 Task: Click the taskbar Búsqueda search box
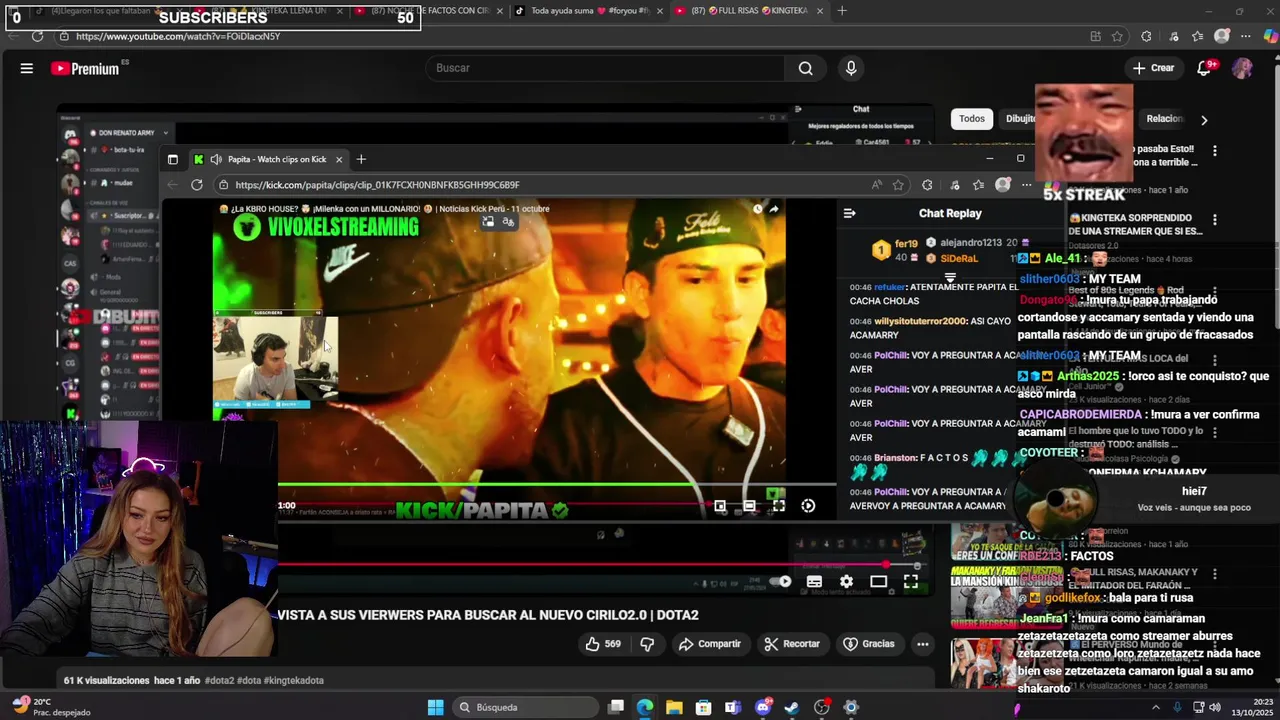524,707
